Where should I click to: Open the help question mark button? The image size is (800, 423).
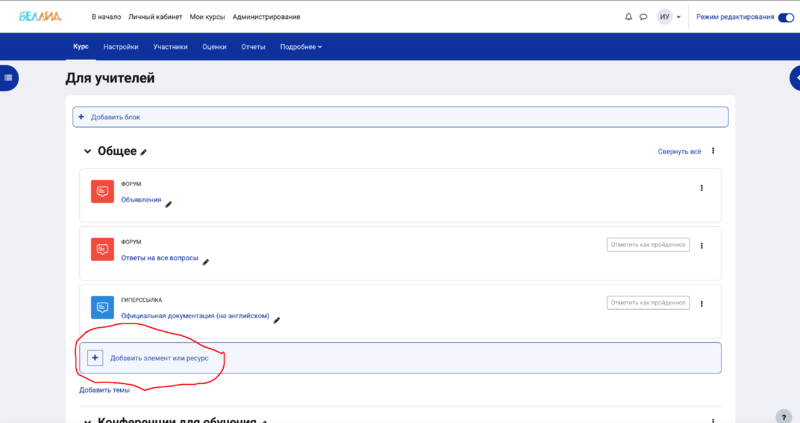tap(784, 415)
